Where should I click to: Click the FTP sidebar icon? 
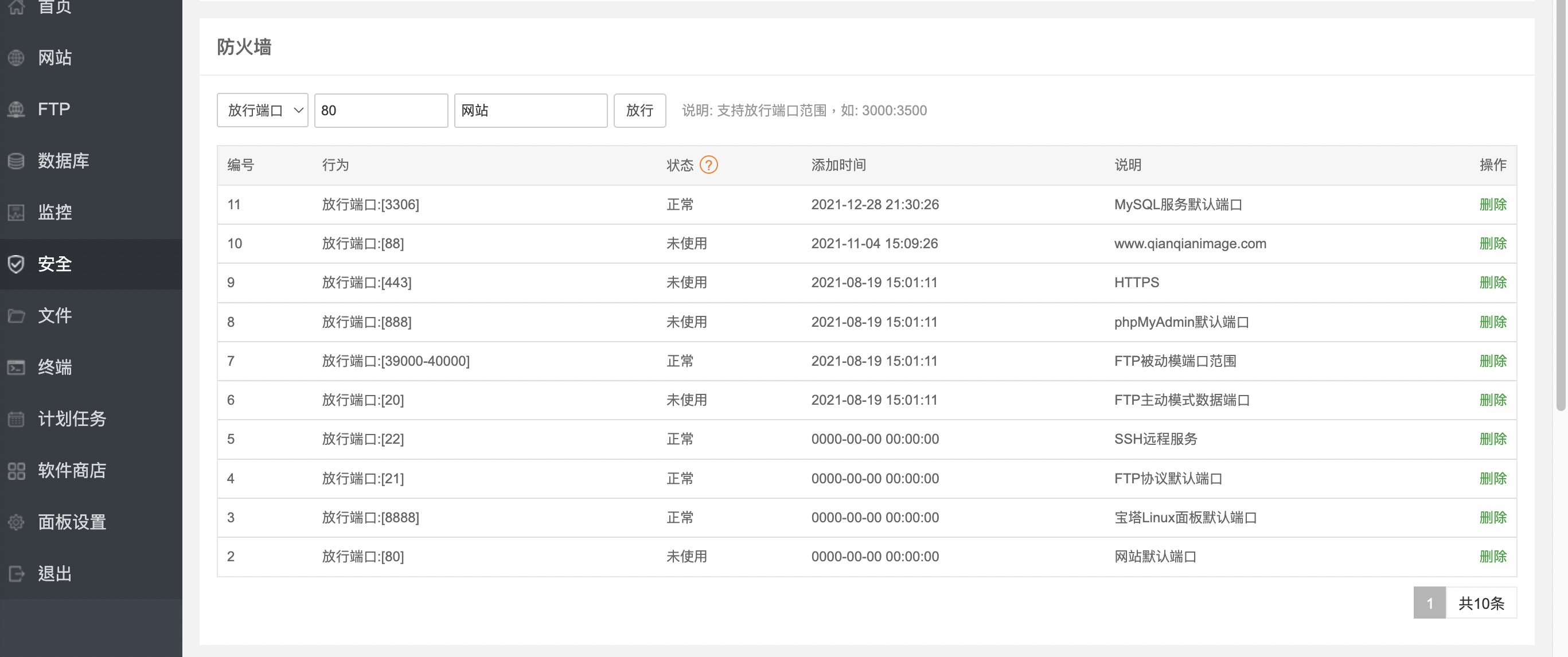click(17, 109)
